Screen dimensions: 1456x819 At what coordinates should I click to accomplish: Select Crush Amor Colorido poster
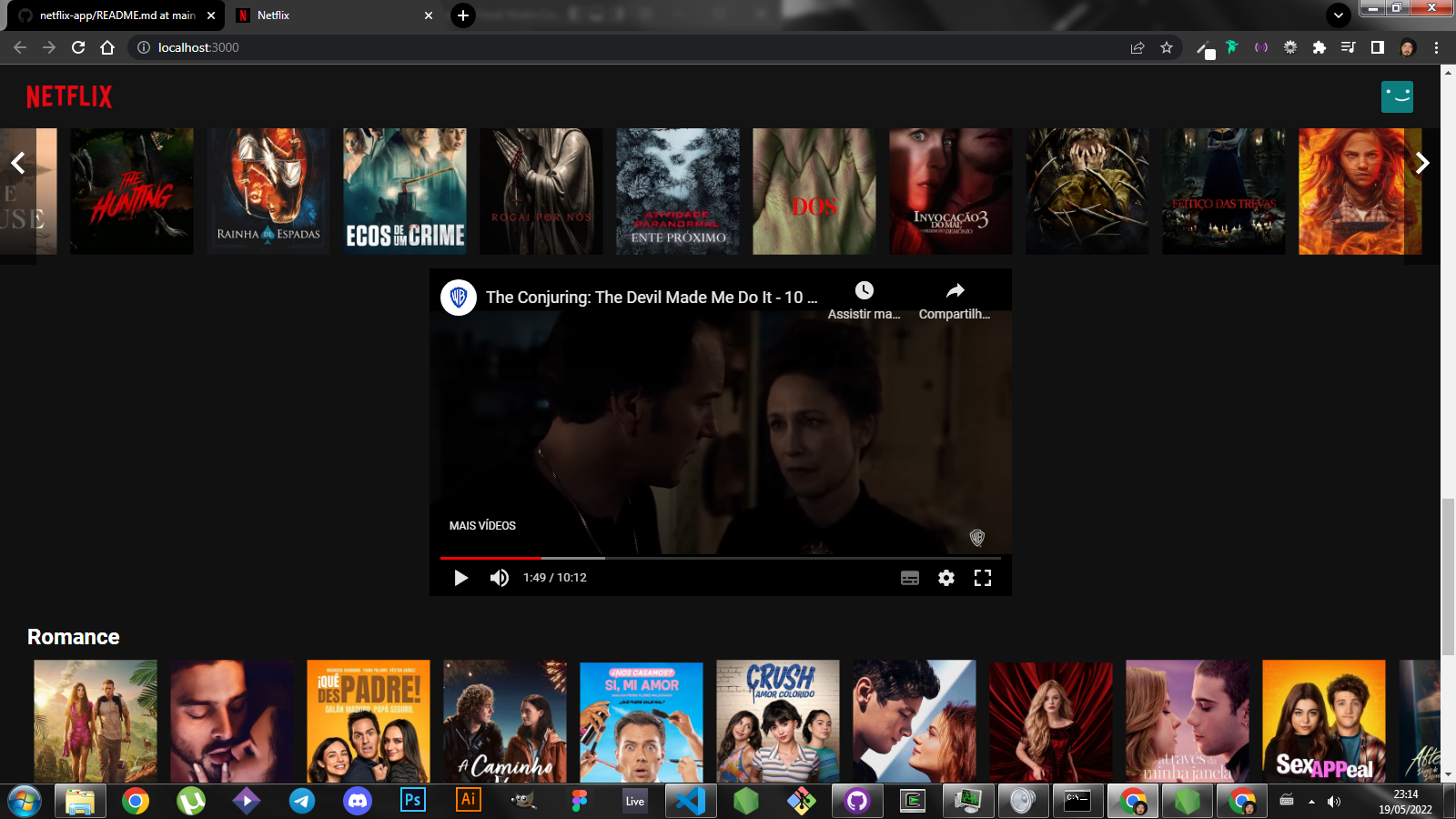click(778, 722)
